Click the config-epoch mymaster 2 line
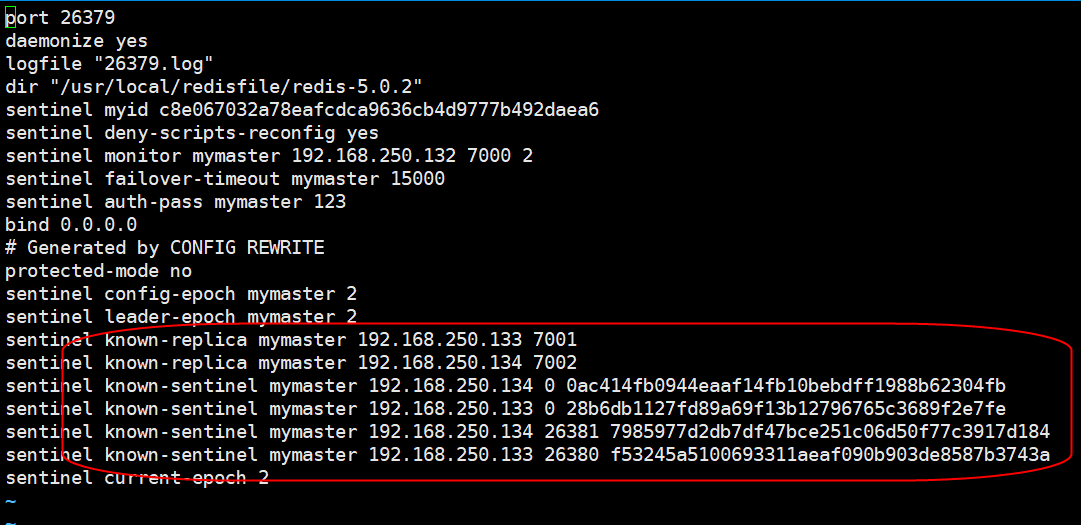This screenshot has width=1081, height=525. [181, 294]
